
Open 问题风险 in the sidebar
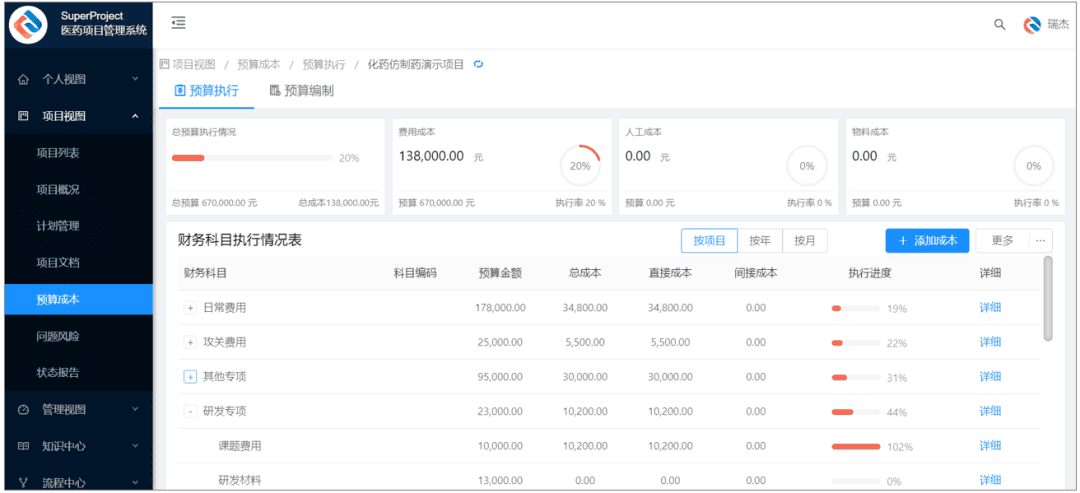(x=58, y=337)
